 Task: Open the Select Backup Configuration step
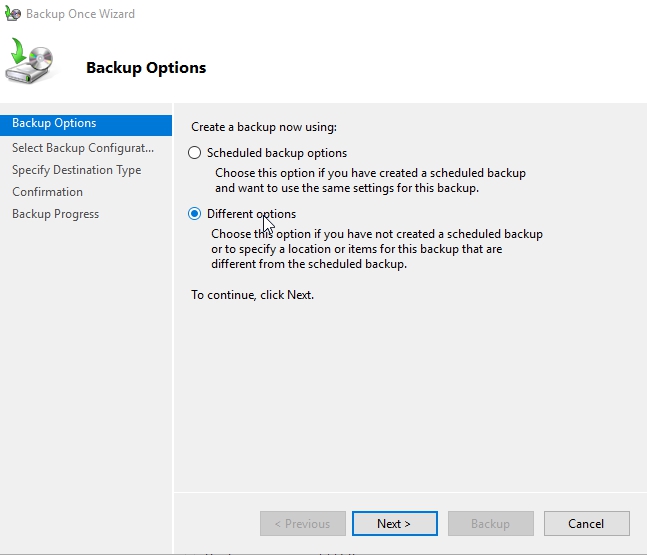83,148
